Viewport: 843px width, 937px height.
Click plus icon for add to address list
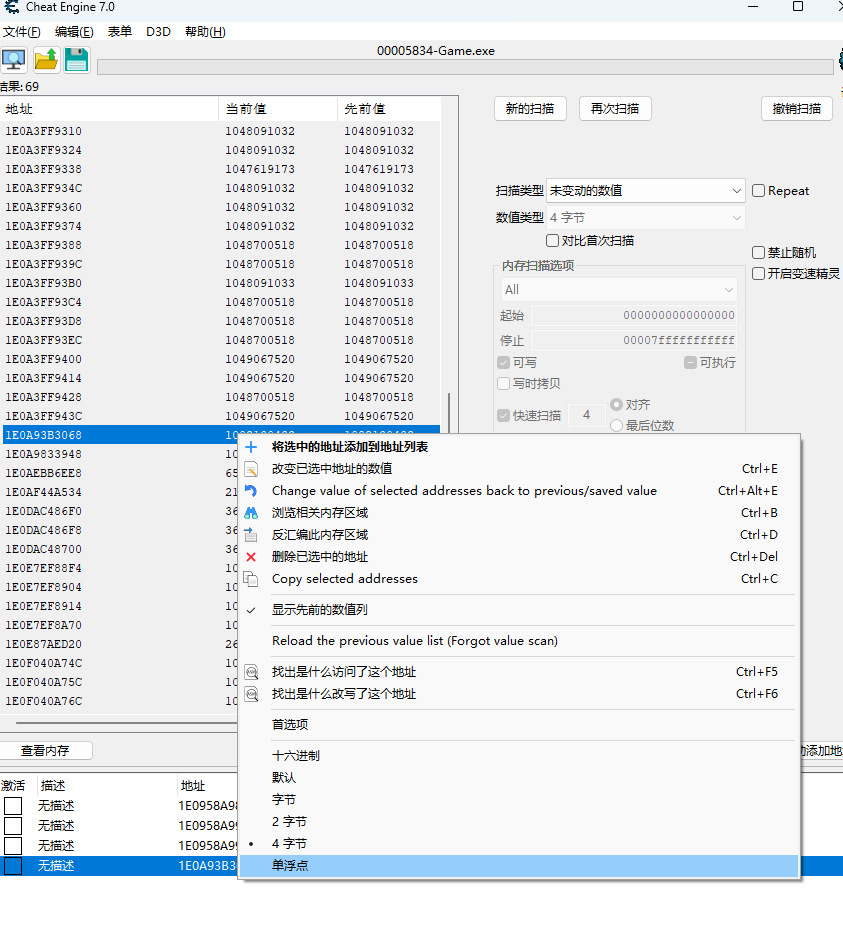point(252,447)
